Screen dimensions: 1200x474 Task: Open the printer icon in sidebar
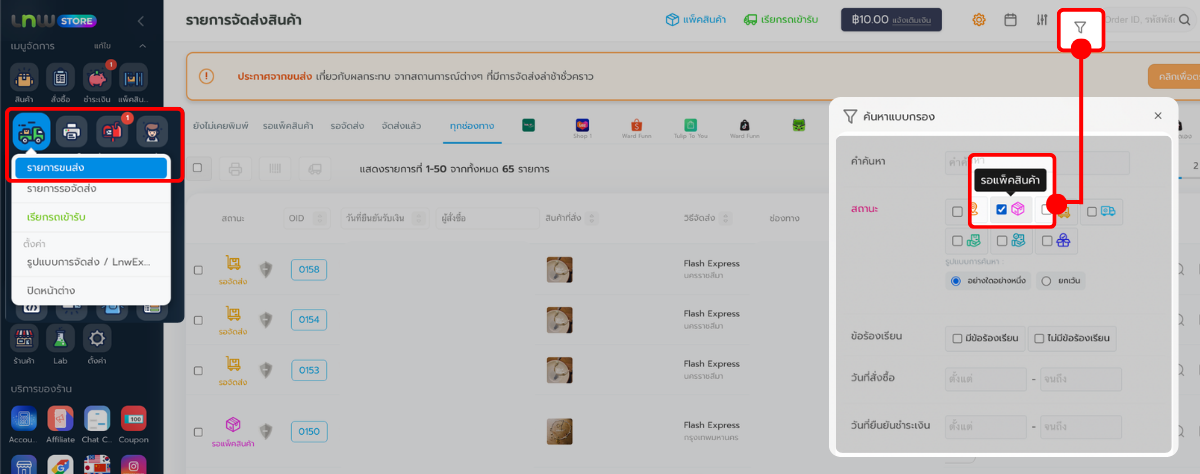72,130
